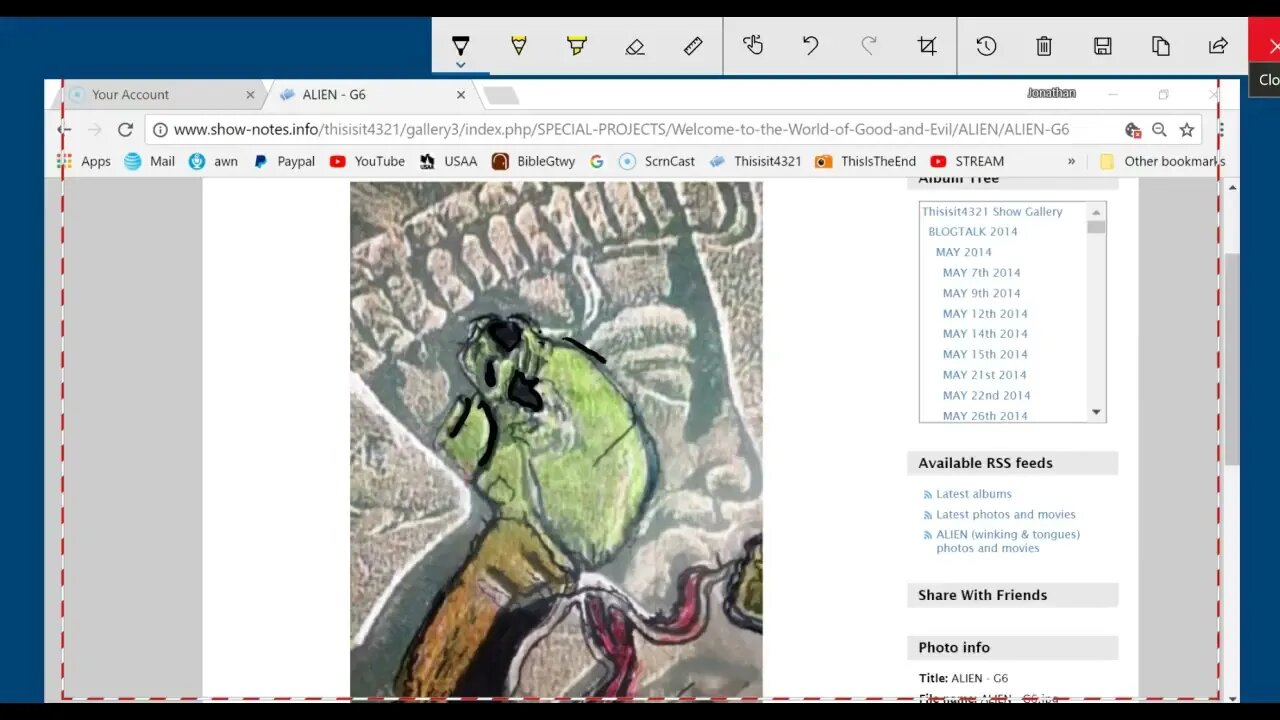
Task: Open Other bookmarks folder
Action: point(1161,161)
